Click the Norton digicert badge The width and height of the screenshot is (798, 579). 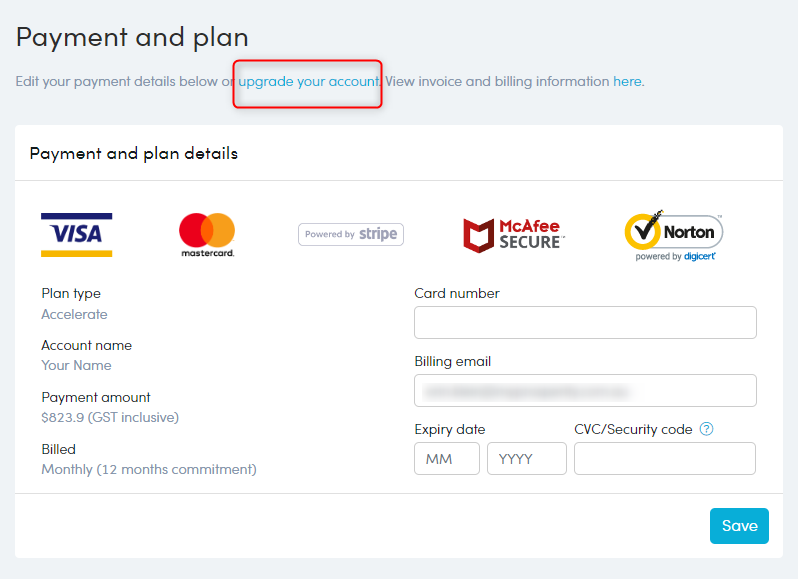point(674,236)
